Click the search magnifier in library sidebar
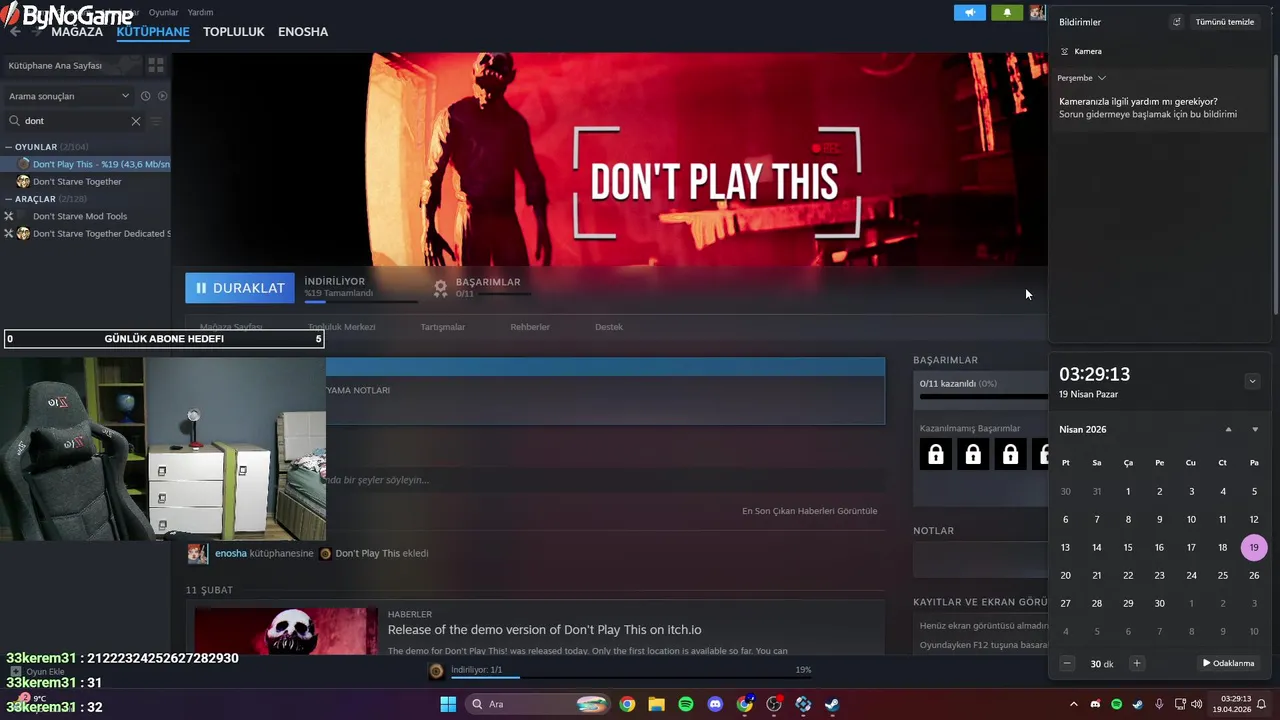The width and height of the screenshot is (1280, 720). (x=14, y=121)
